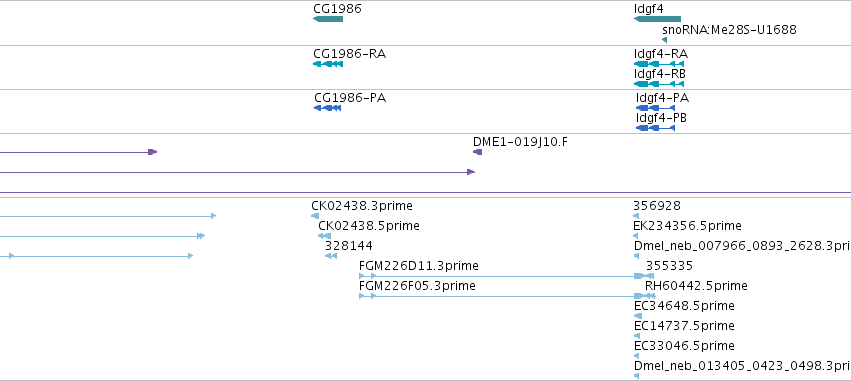Select the CG1986-RA transcript glyph
Screen dimensions: 851x381
pos(328,64)
